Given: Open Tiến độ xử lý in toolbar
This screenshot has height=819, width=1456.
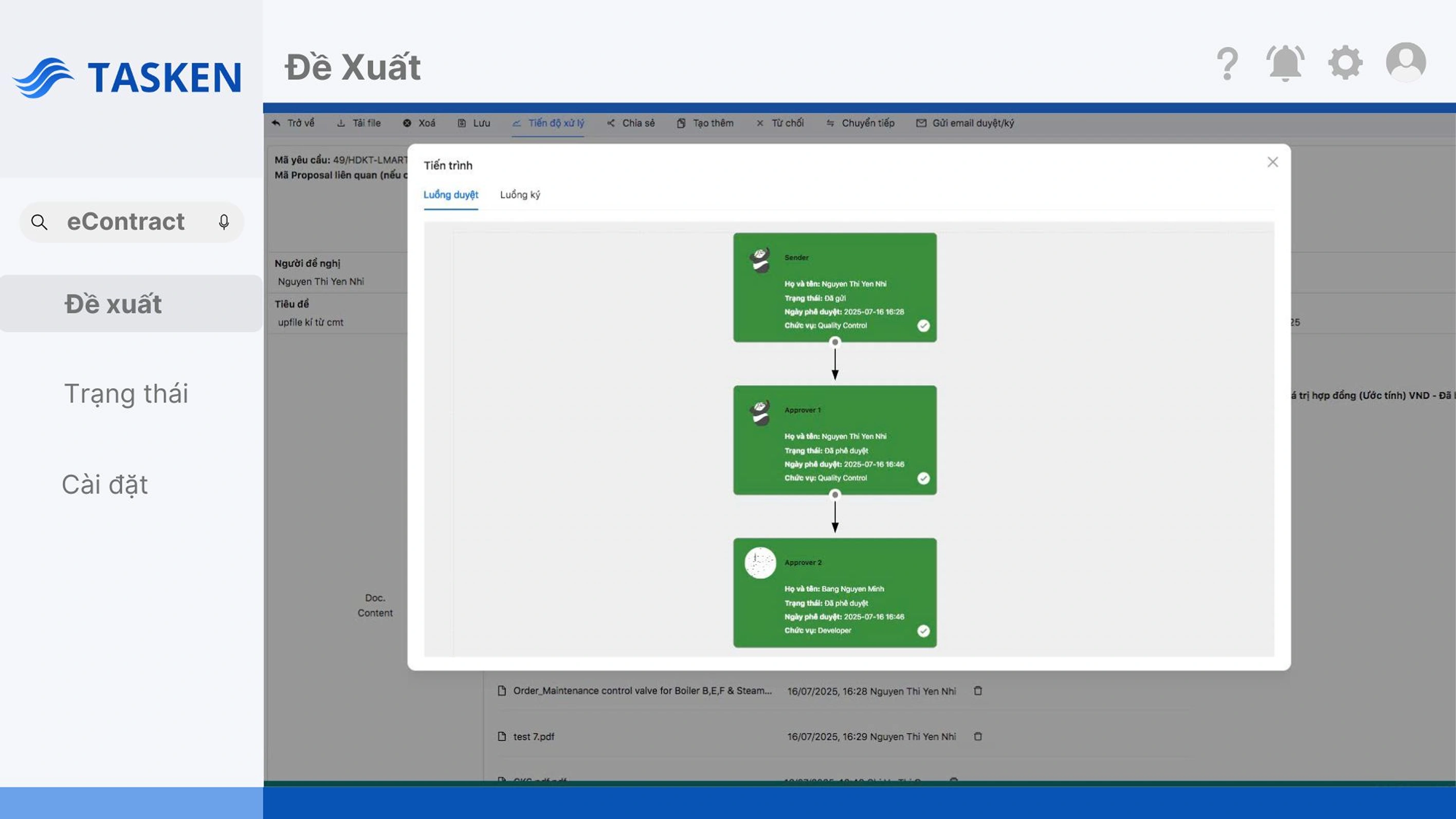Looking at the screenshot, I should [548, 123].
